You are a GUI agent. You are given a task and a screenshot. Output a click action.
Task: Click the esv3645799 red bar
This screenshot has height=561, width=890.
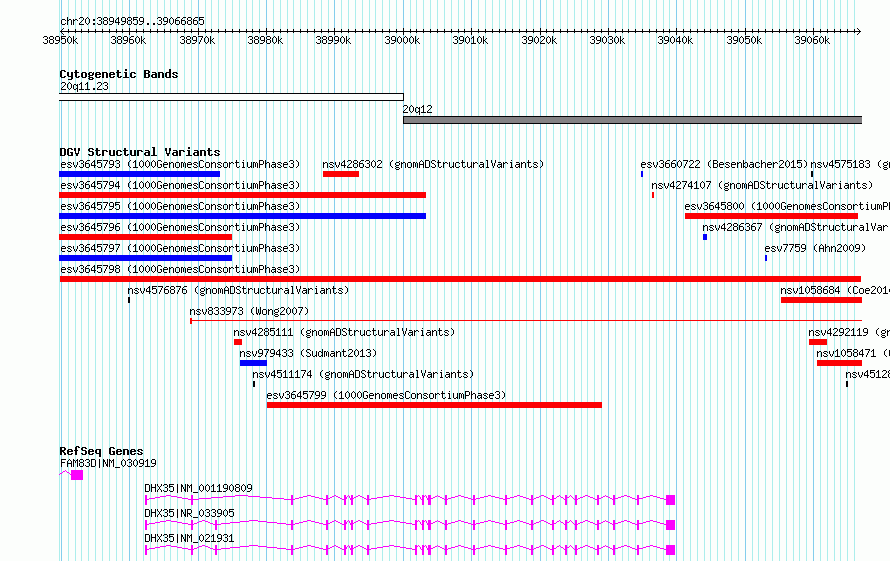[x=434, y=405]
